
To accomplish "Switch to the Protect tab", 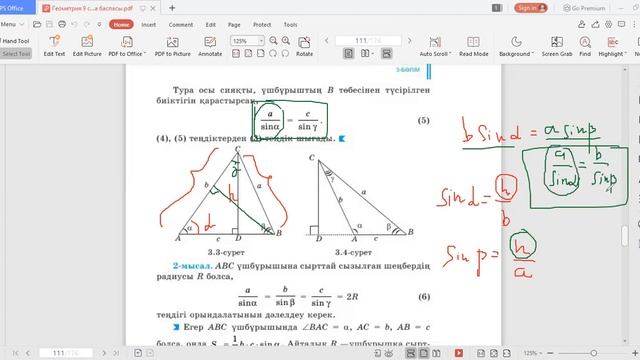I will (x=262, y=24).
